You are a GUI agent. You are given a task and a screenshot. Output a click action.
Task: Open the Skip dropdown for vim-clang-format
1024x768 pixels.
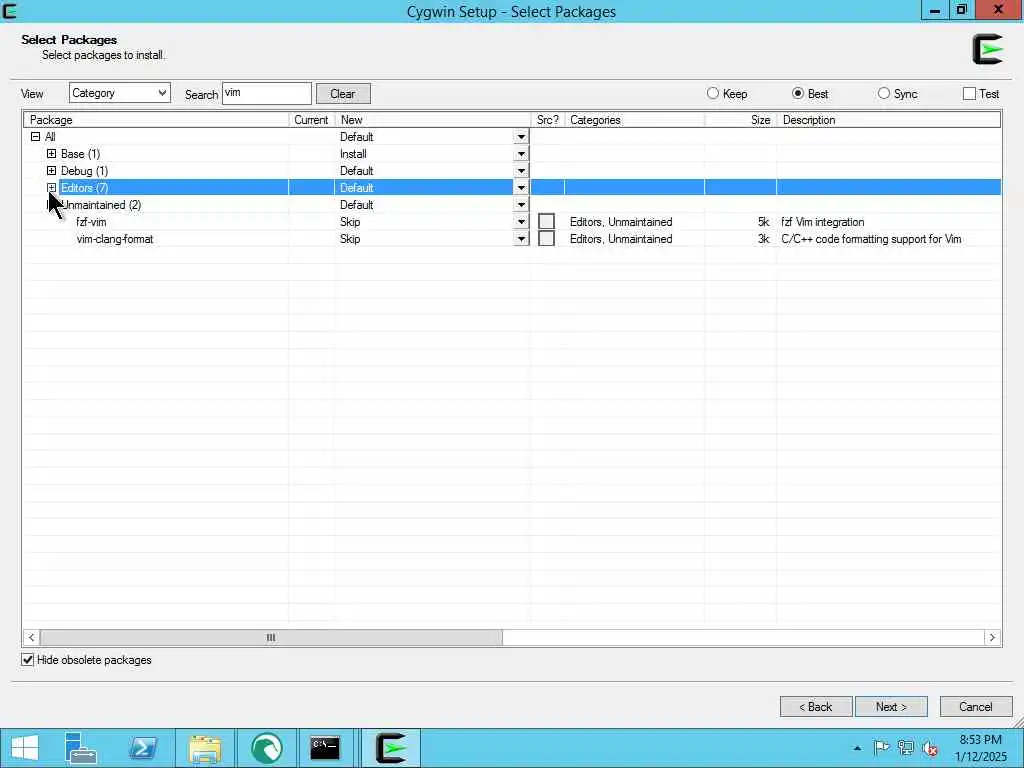pyautogui.click(x=521, y=239)
